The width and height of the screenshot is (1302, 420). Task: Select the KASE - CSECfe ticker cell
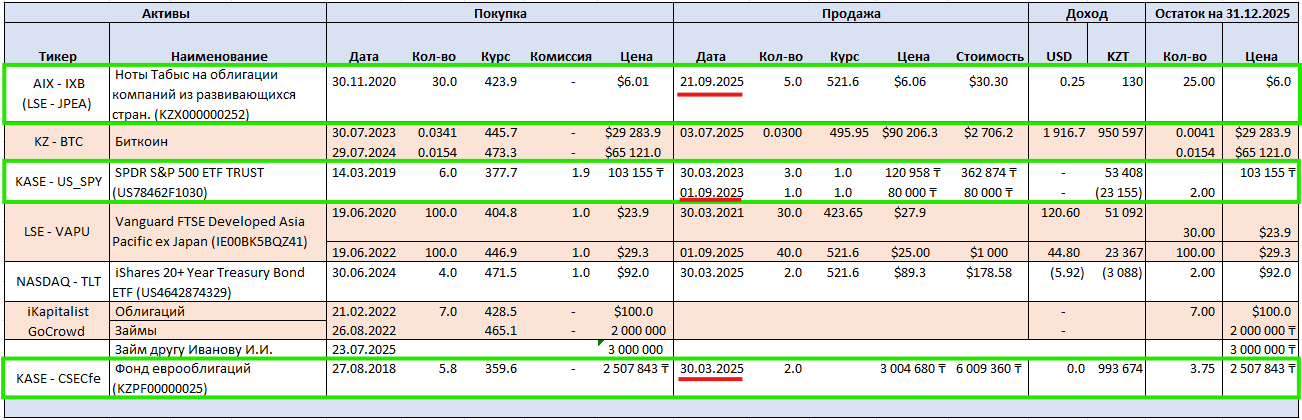point(57,378)
